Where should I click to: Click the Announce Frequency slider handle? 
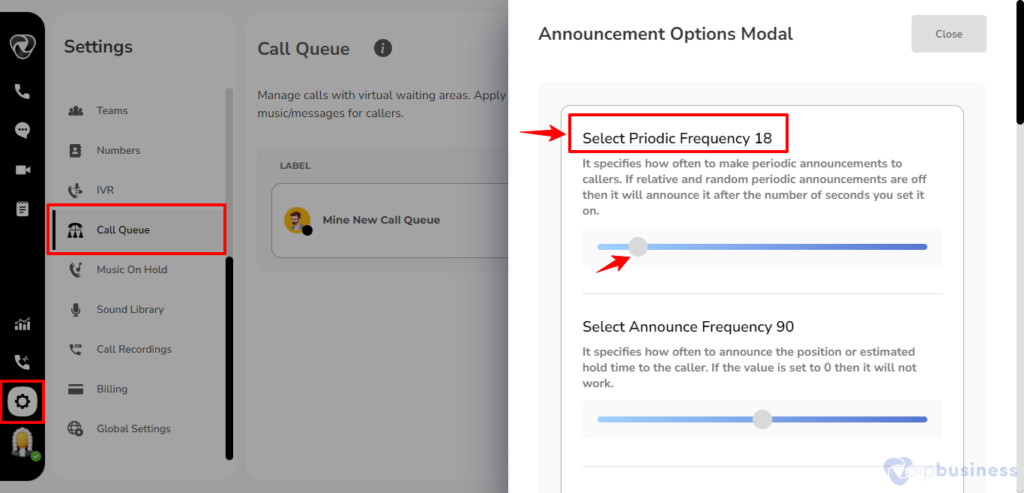click(761, 419)
